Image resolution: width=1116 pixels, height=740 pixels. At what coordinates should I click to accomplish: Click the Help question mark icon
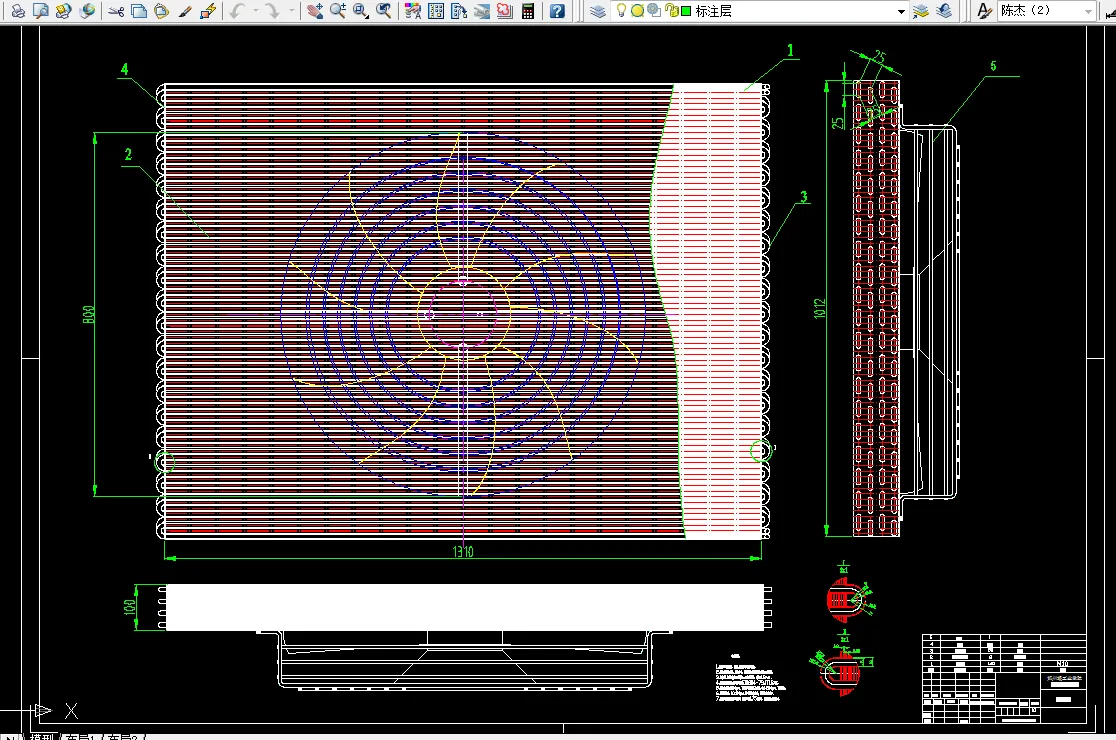[x=557, y=11]
